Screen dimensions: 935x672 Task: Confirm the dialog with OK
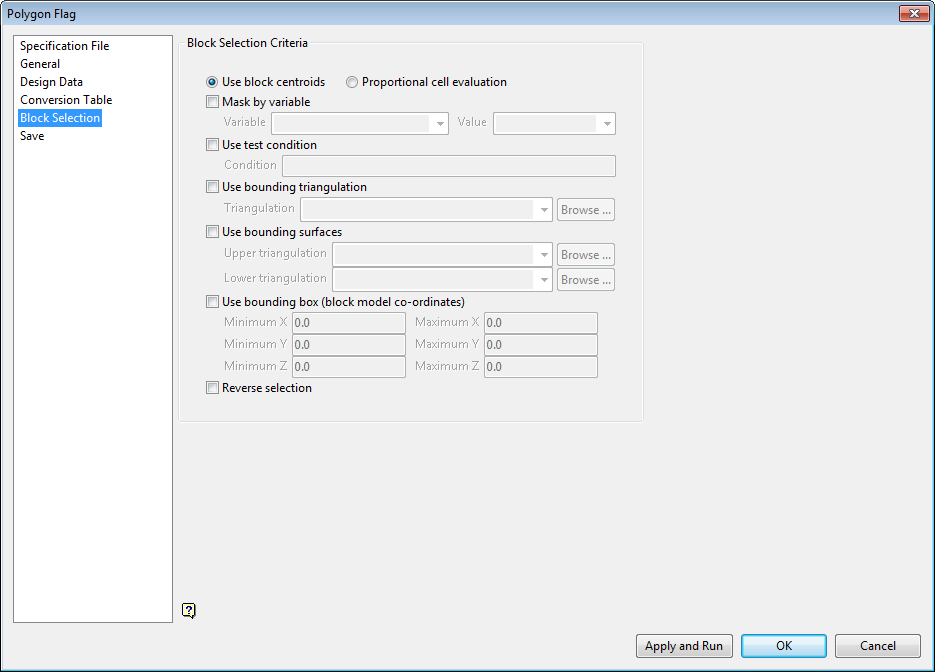783,645
